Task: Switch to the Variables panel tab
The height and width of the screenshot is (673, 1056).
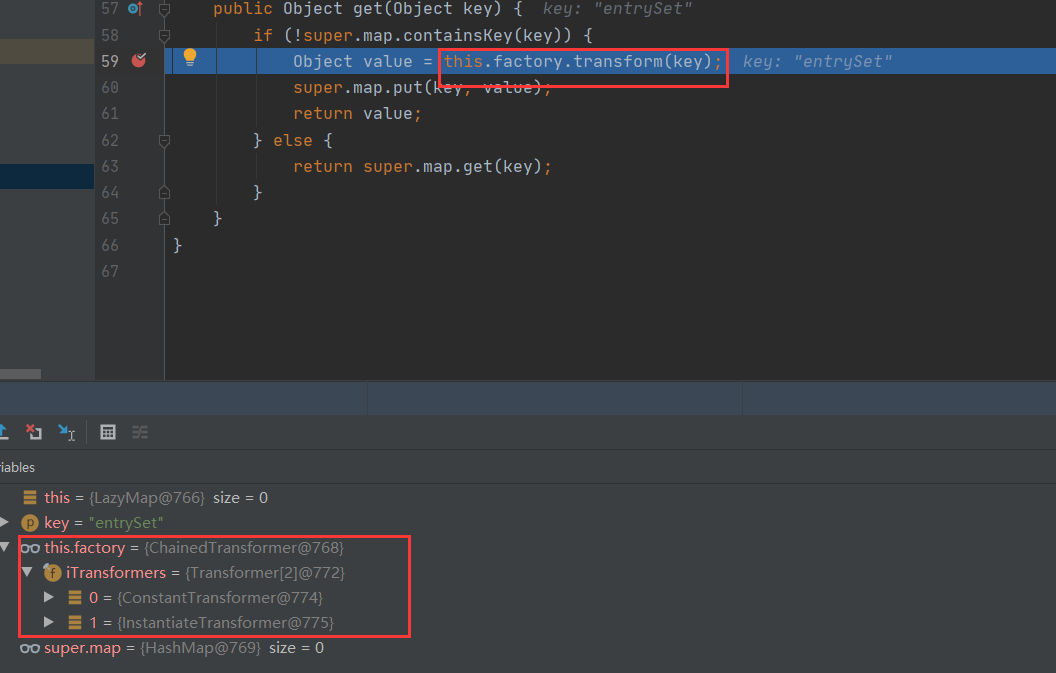Action: point(17,467)
